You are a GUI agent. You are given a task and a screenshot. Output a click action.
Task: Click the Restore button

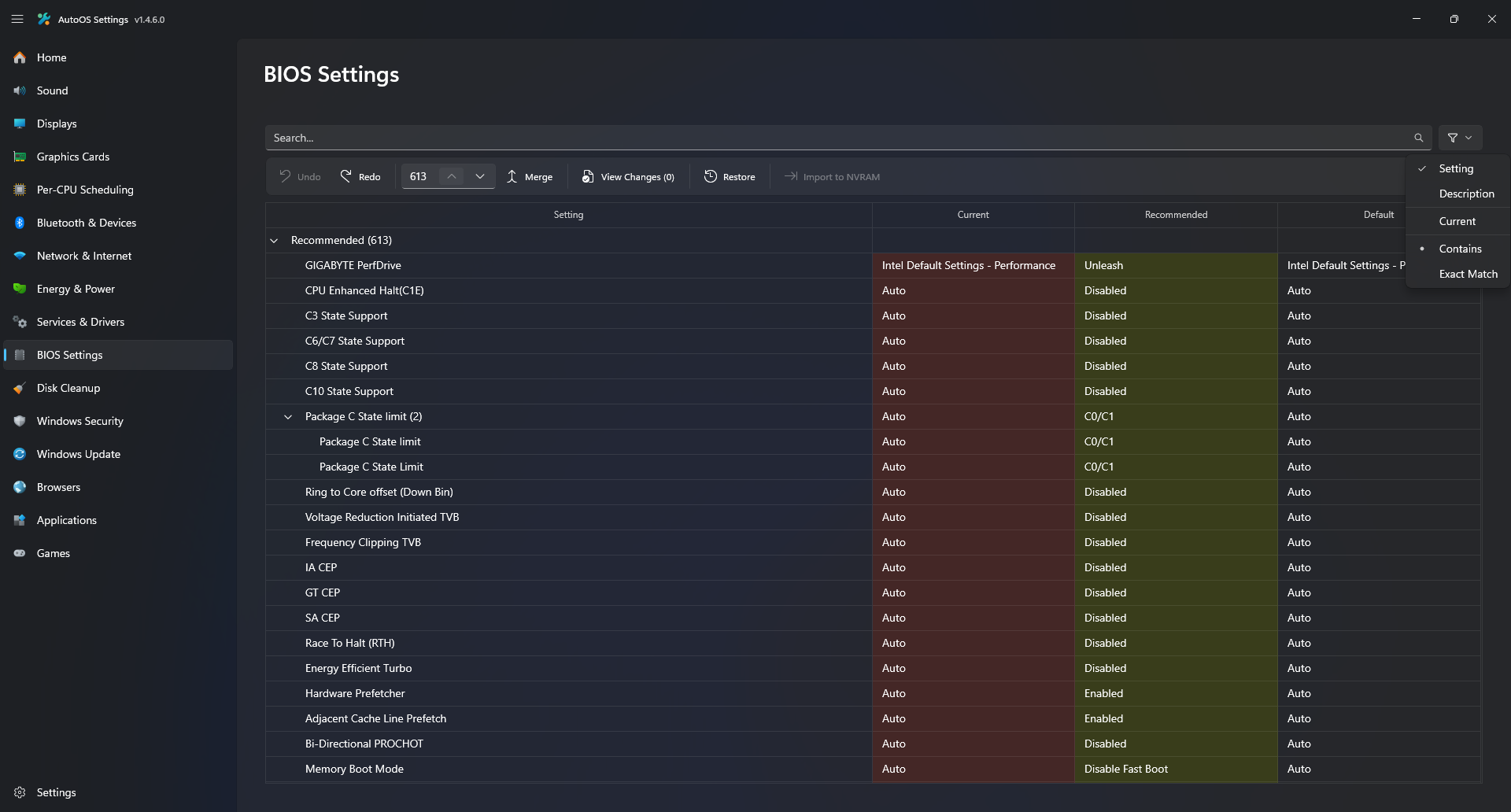click(730, 176)
